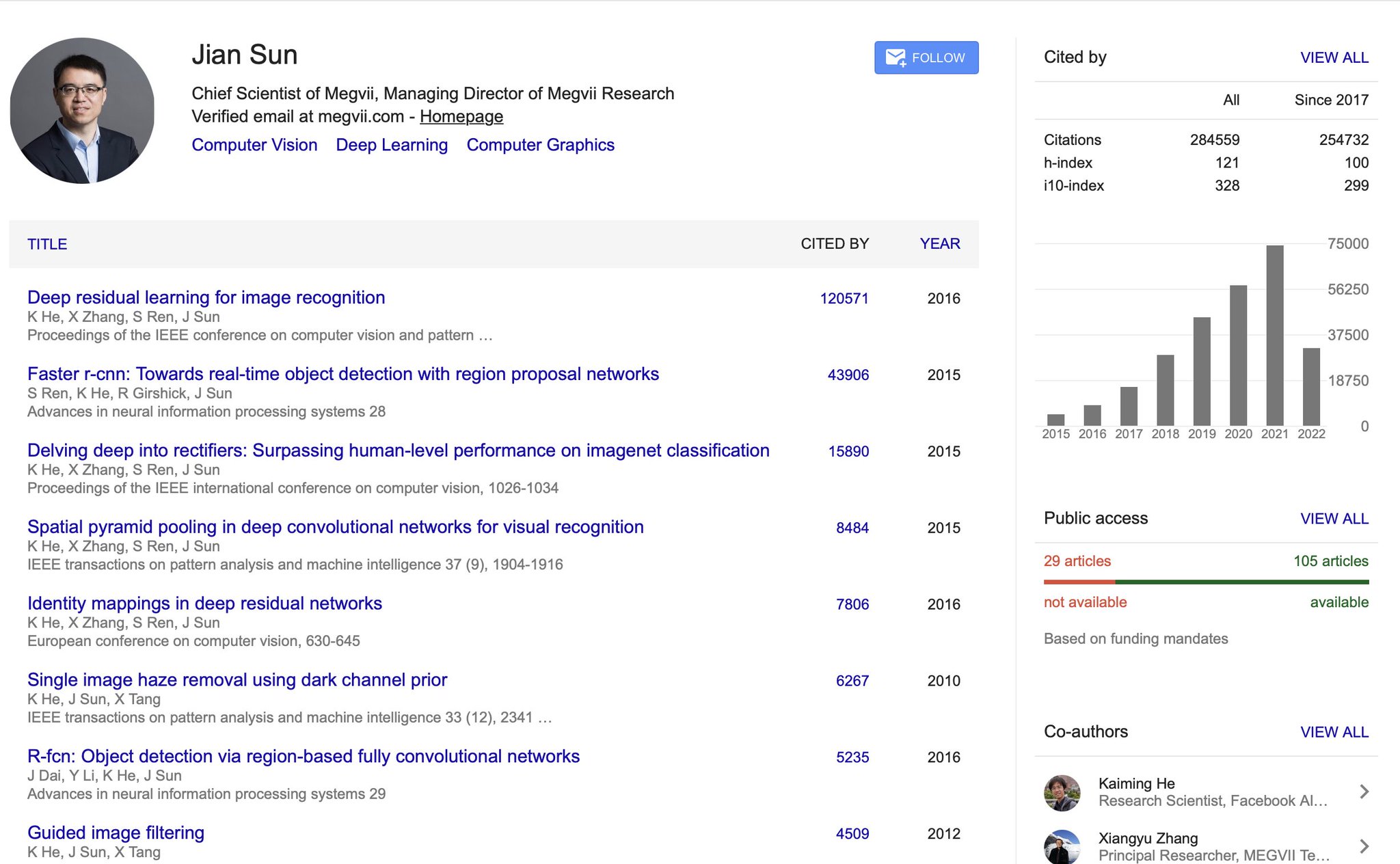Click Kaiming He's avatar thumbnail
1400x864 pixels.
1062,792
